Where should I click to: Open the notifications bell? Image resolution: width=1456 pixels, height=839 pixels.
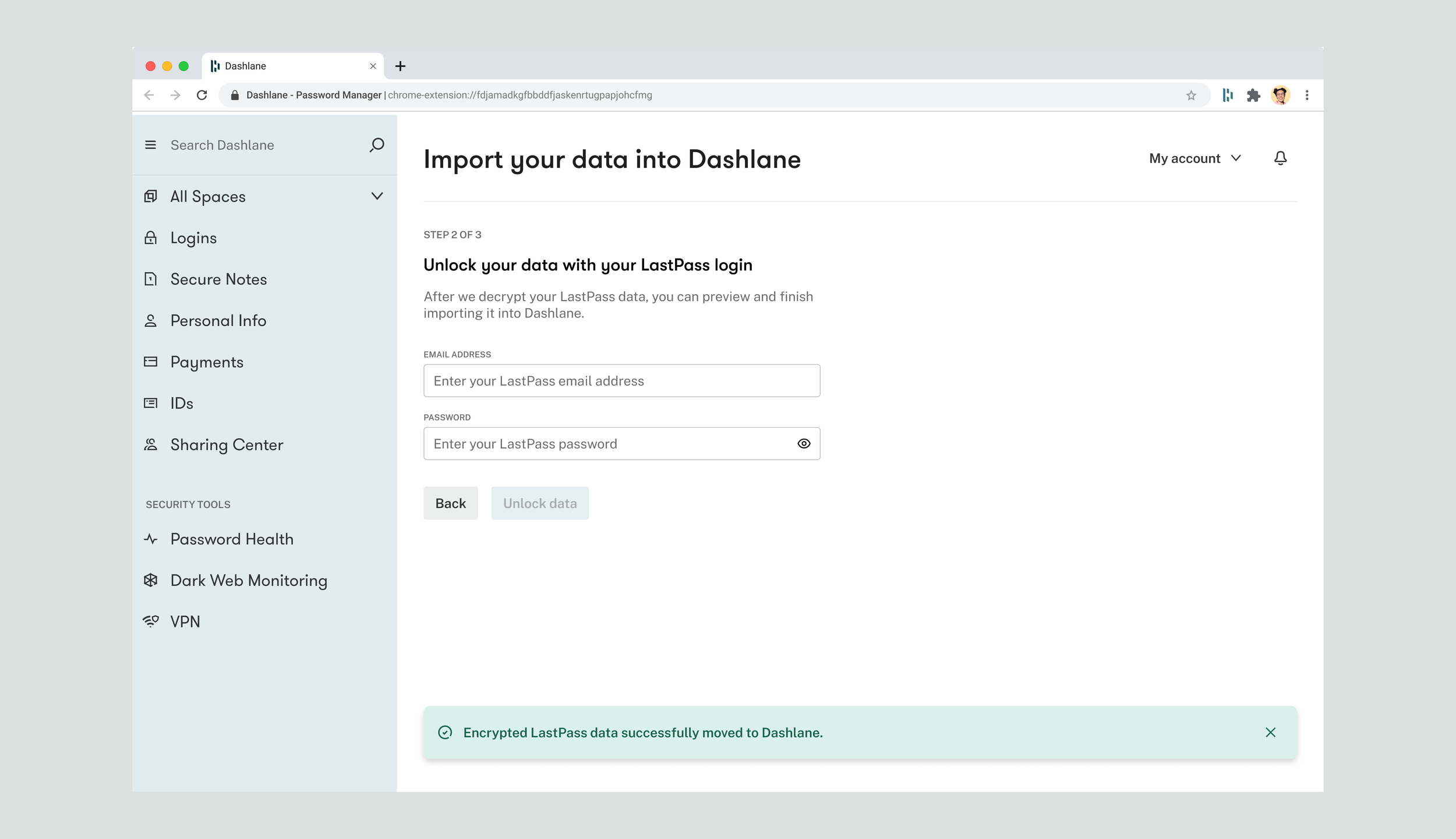pyautogui.click(x=1280, y=158)
